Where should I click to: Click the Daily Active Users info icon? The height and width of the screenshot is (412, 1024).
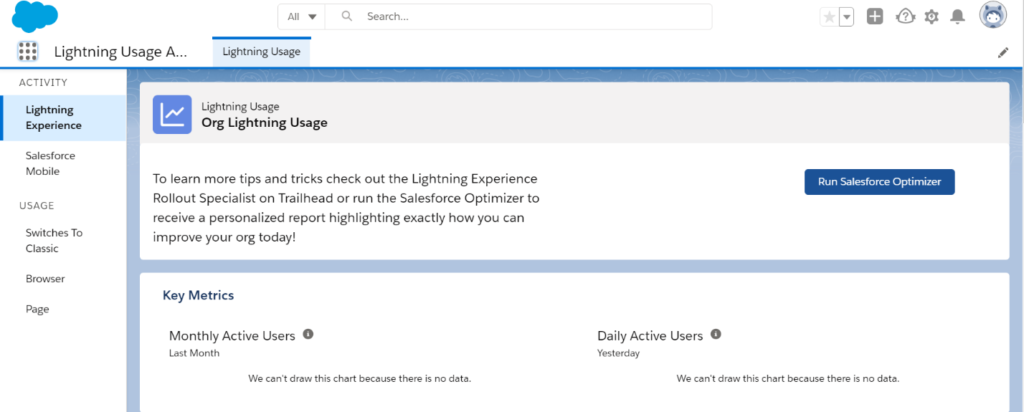[716, 334]
